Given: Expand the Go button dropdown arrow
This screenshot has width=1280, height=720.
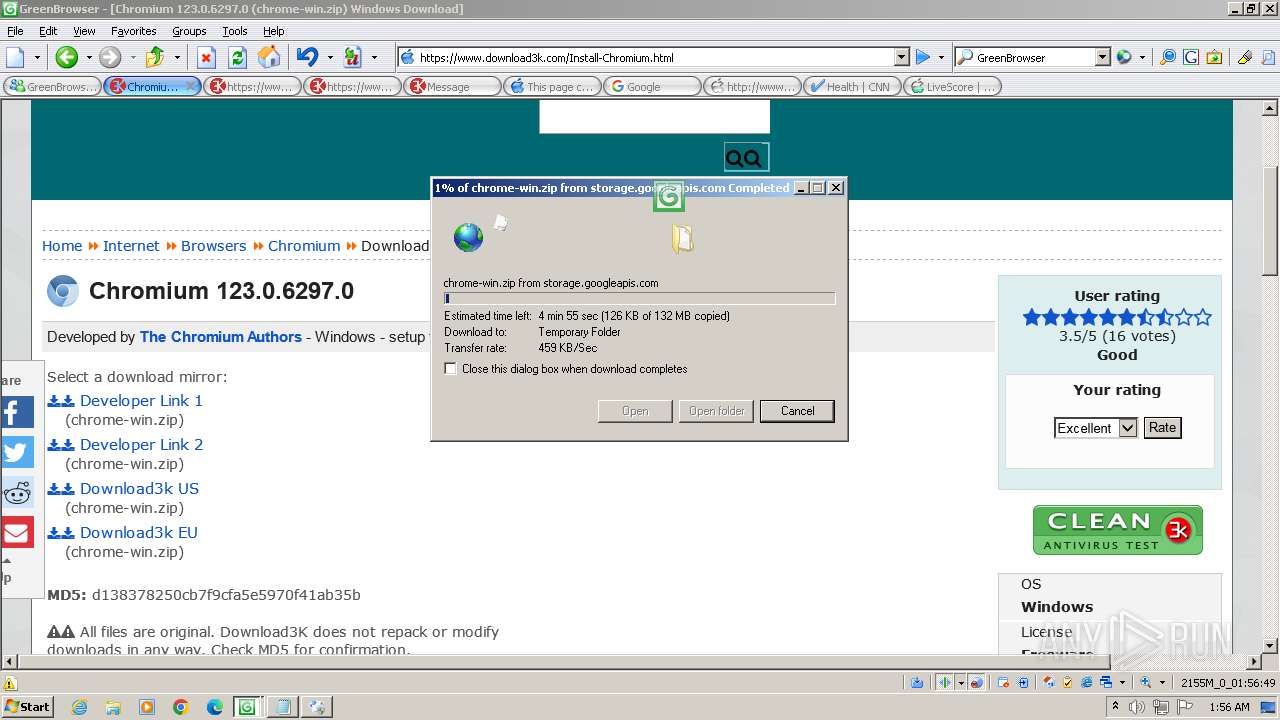Looking at the screenshot, I should coord(941,57).
